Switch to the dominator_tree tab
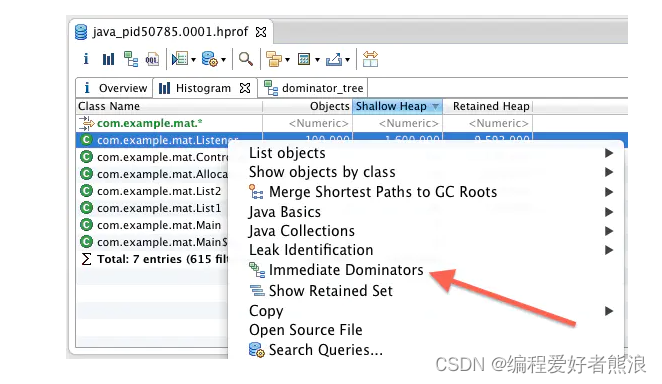Screen dimensions: 662x384 pos(313,88)
